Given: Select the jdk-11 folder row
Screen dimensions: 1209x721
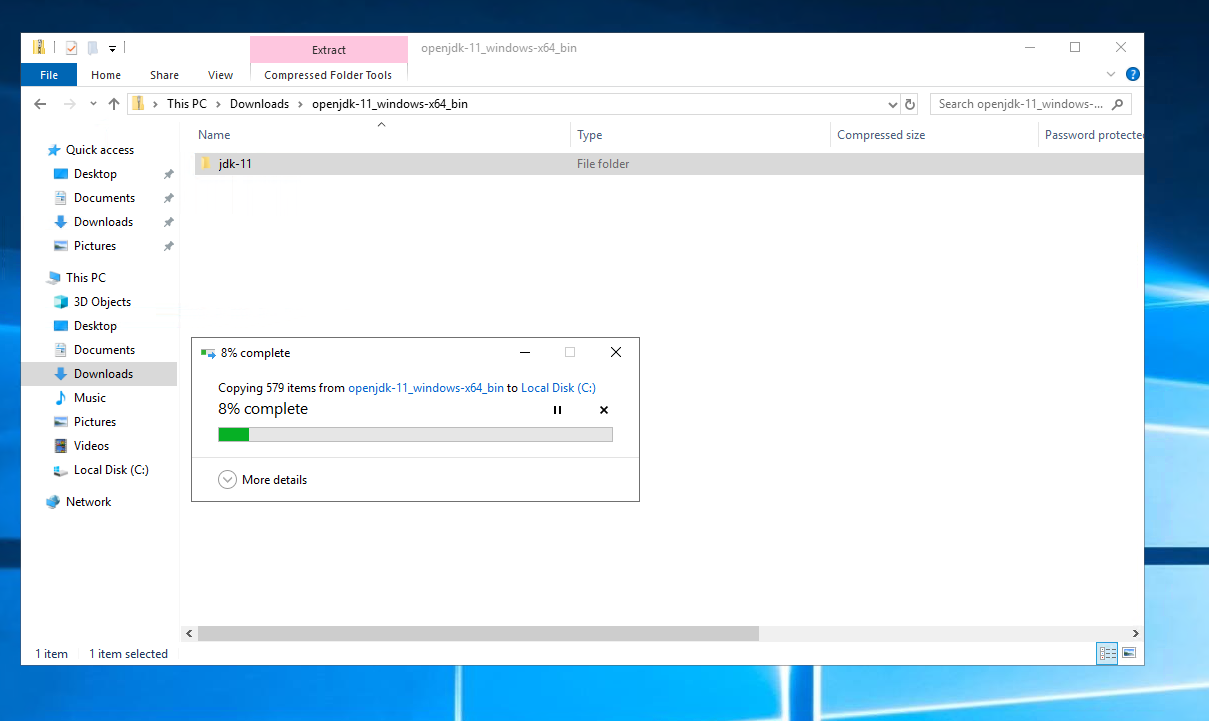Looking at the screenshot, I should [668, 164].
